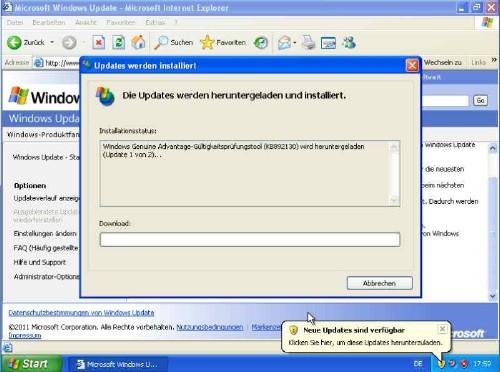Viewport: 500px width, 372px height.
Task: Open the Datei menu
Action: 15,23
